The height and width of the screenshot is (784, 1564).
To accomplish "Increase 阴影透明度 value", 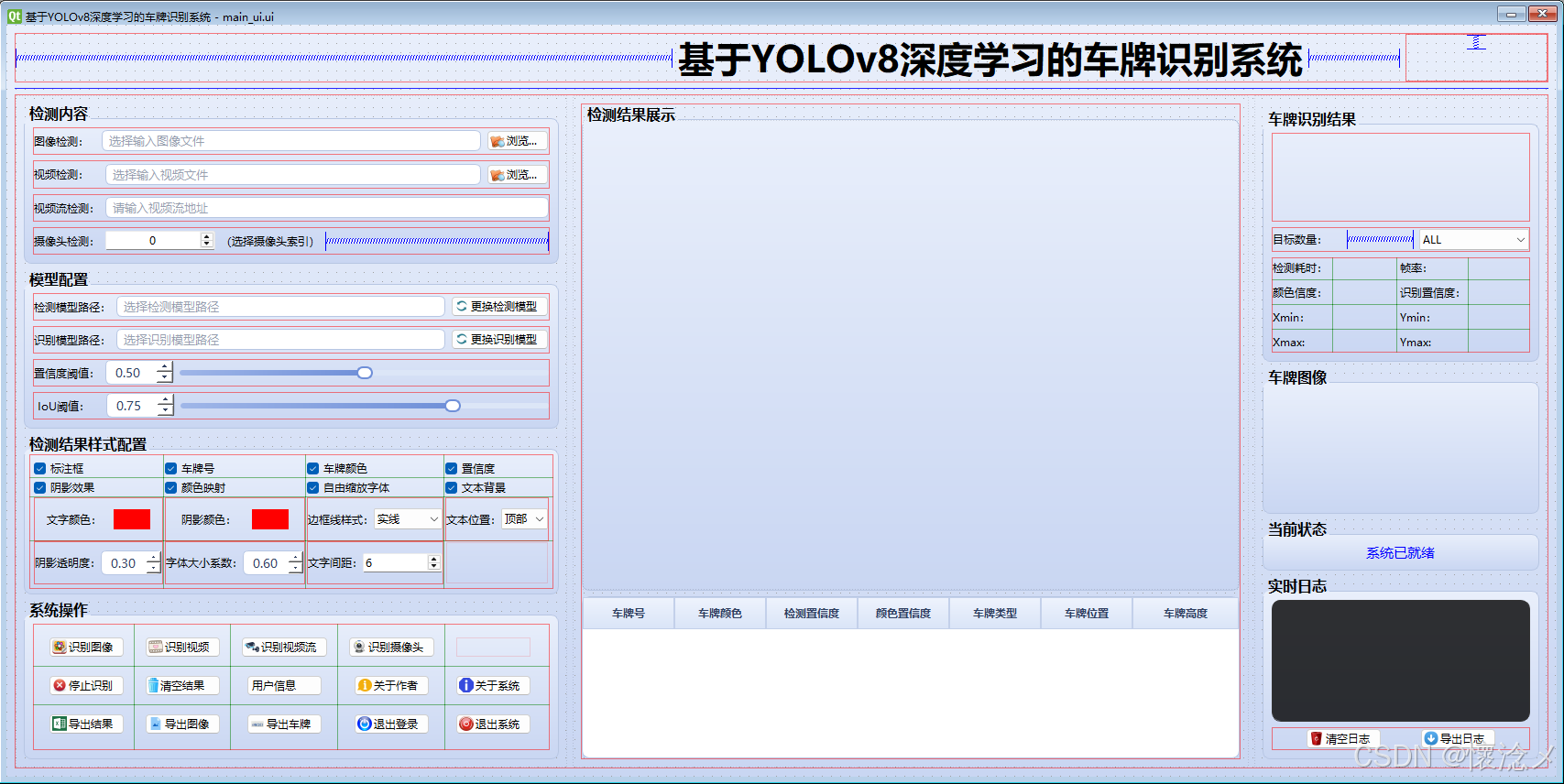I will 153,557.
